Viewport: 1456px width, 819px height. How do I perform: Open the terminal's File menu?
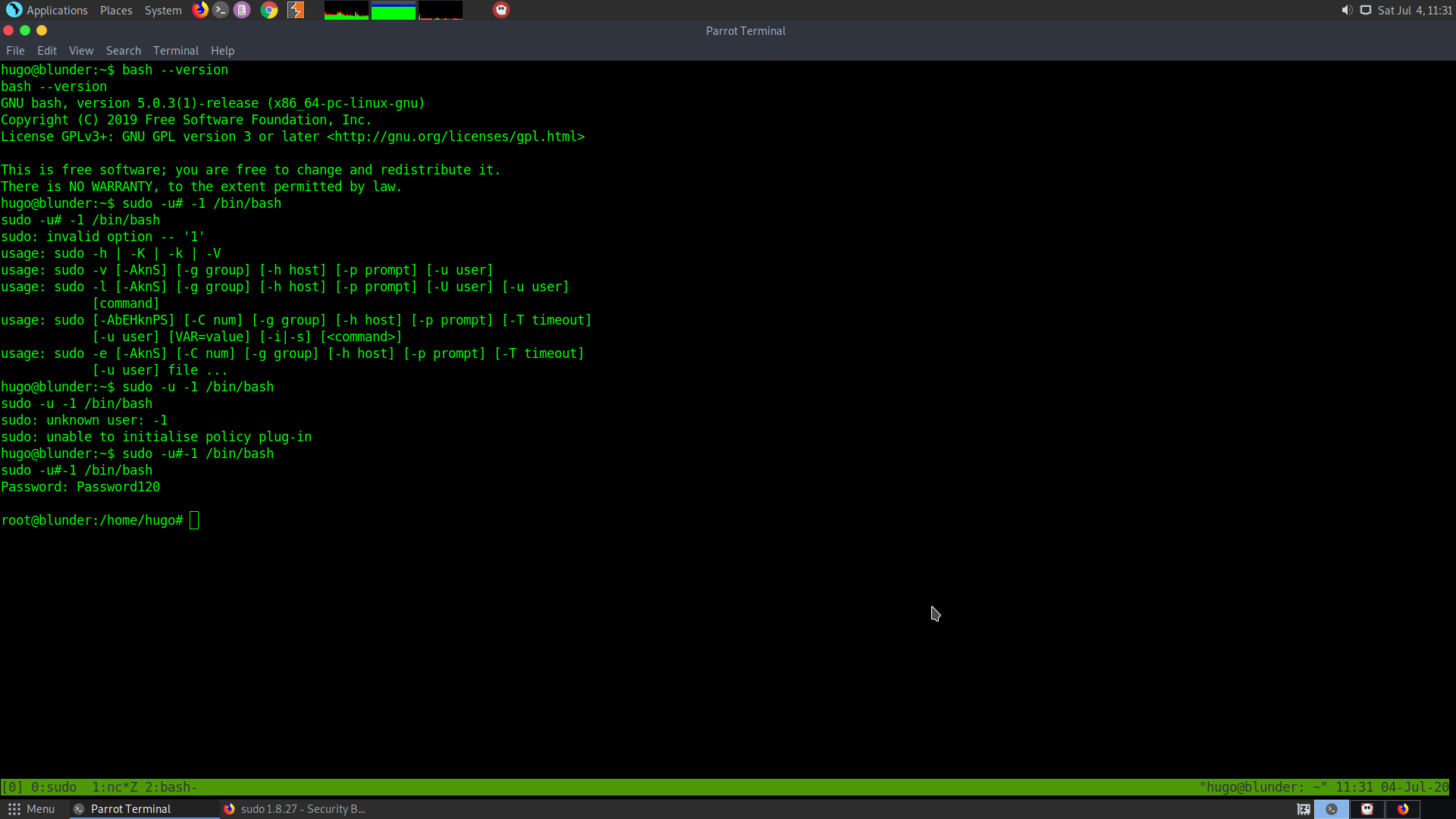(x=15, y=51)
